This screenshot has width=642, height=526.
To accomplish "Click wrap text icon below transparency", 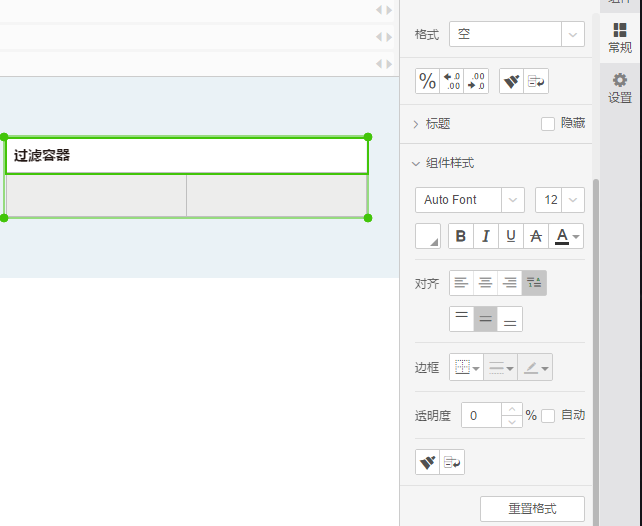I will (x=452, y=462).
